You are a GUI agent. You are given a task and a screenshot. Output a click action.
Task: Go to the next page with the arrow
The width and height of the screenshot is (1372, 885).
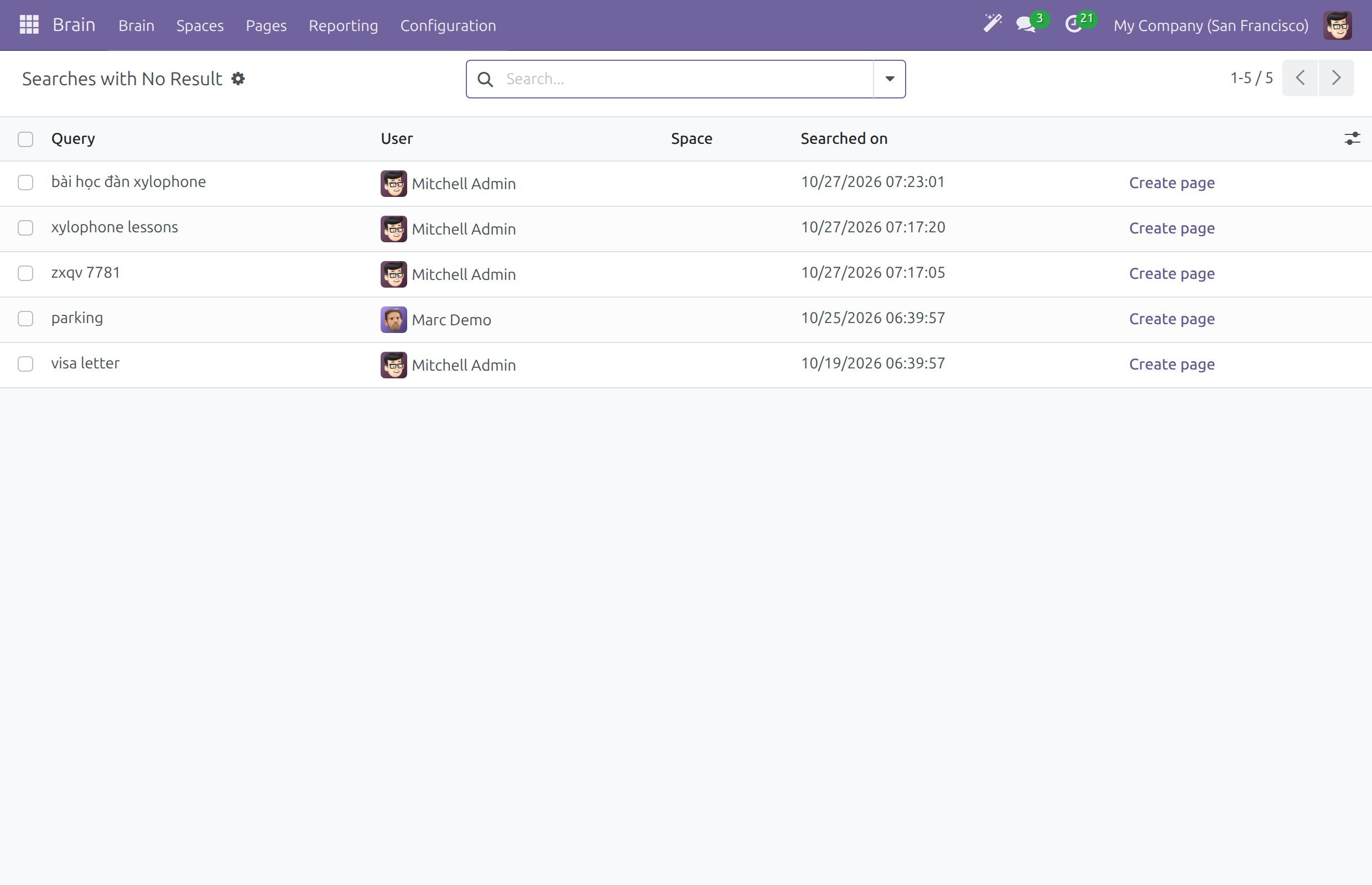(1336, 78)
